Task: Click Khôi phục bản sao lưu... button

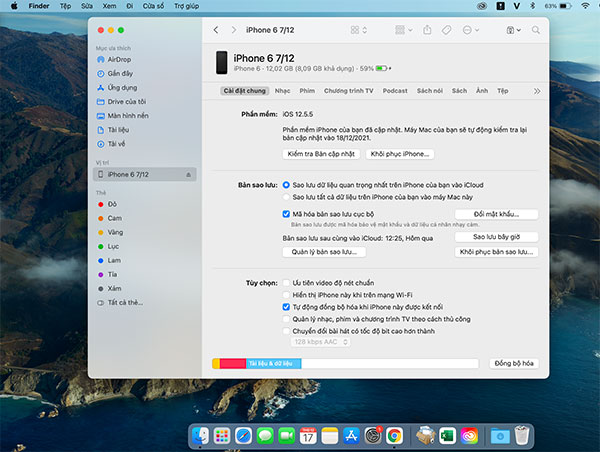Action: point(496,252)
